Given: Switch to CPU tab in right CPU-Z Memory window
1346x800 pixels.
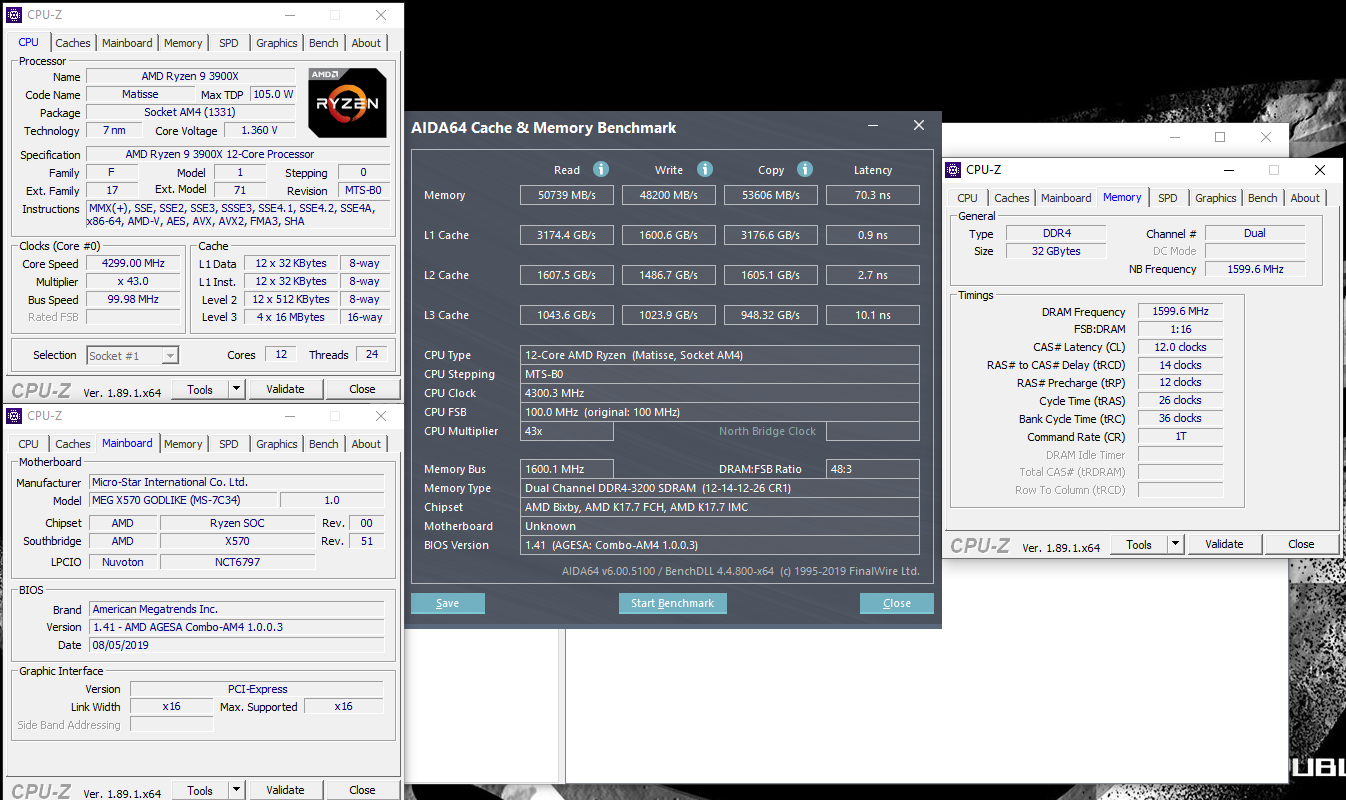Looking at the screenshot, I should coord(968,198).
